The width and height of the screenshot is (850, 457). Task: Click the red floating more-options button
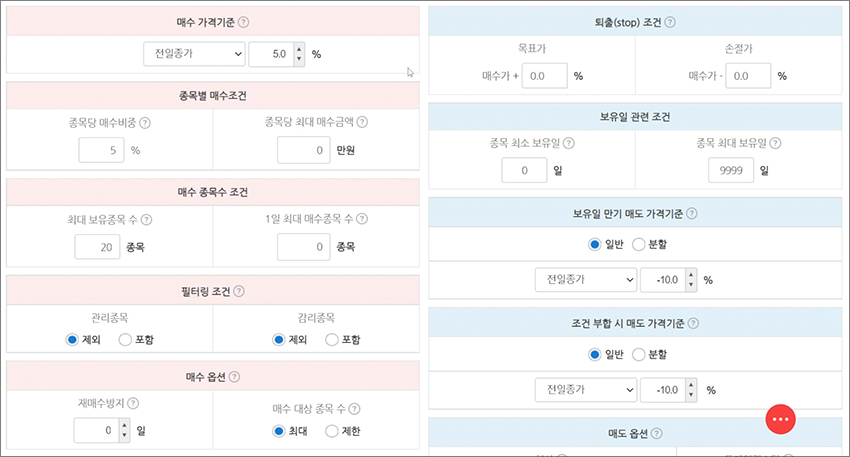pyautogui.click(x=780, y=419)
